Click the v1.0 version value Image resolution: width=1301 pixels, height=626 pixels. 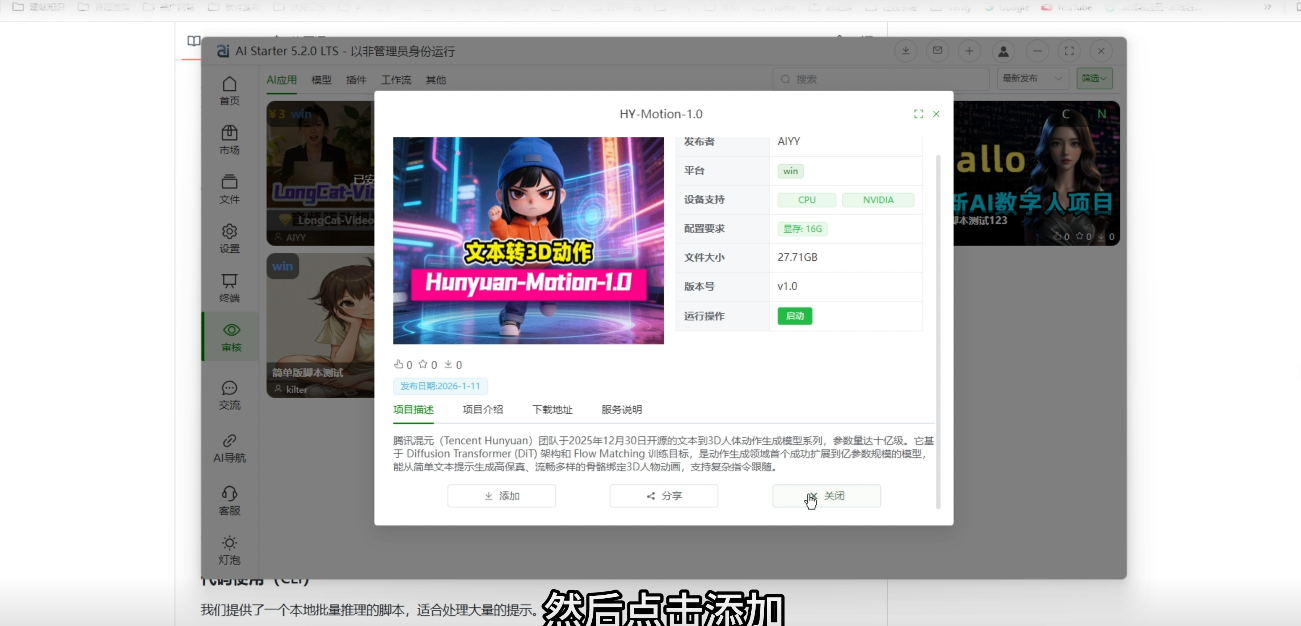point(788,287)
